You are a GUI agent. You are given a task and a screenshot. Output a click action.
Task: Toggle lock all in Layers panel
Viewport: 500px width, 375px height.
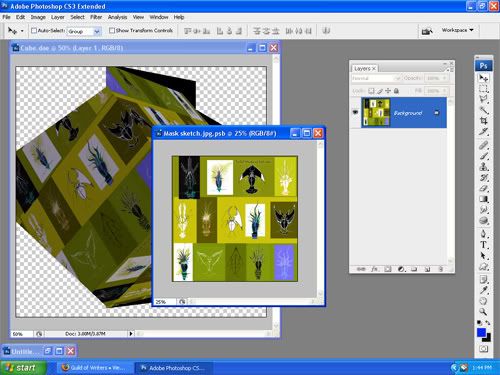click(396, 91)
